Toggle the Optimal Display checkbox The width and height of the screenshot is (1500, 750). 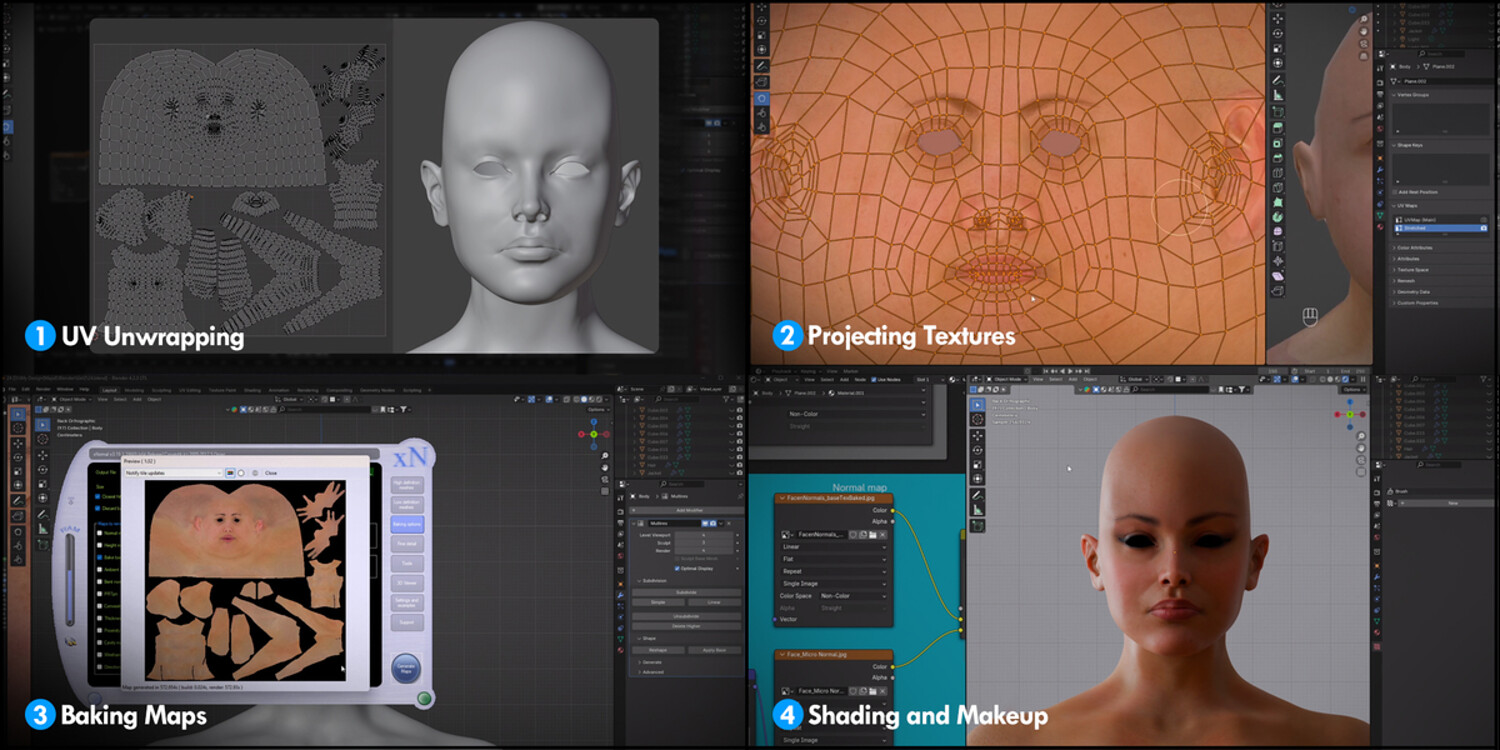[677, 568]
